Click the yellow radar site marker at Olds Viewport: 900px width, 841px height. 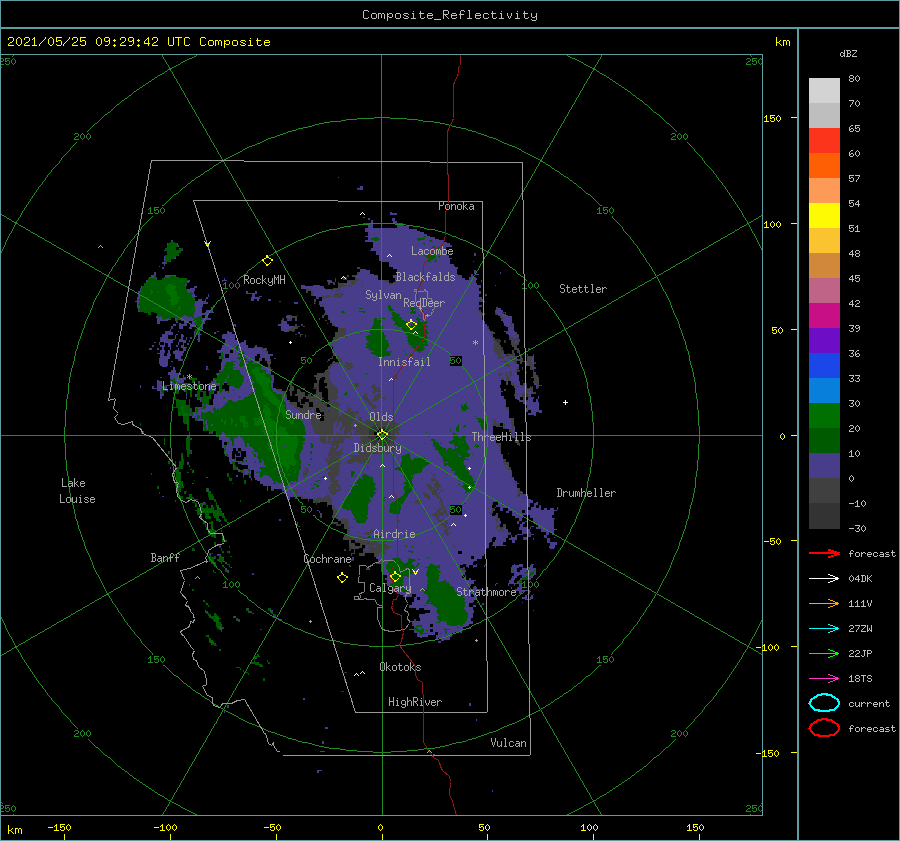(x=382, y=435)
